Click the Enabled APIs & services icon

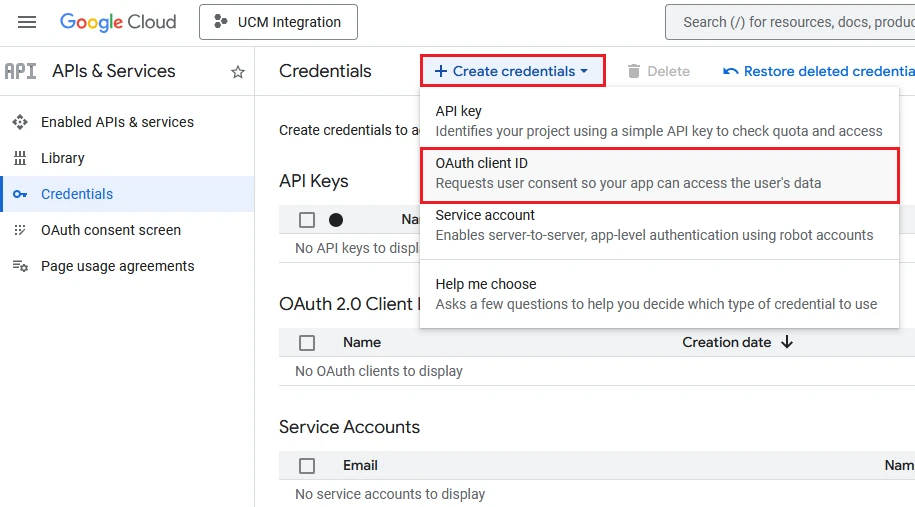[x=20, y=122]
